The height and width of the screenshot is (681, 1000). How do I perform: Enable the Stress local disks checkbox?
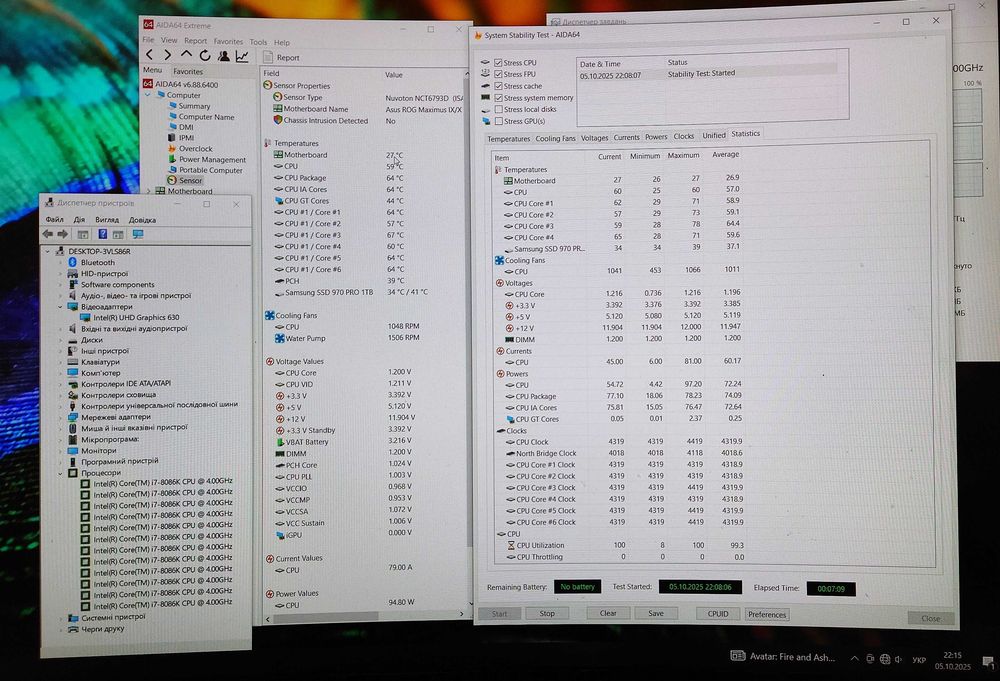[x=499, y=109]
